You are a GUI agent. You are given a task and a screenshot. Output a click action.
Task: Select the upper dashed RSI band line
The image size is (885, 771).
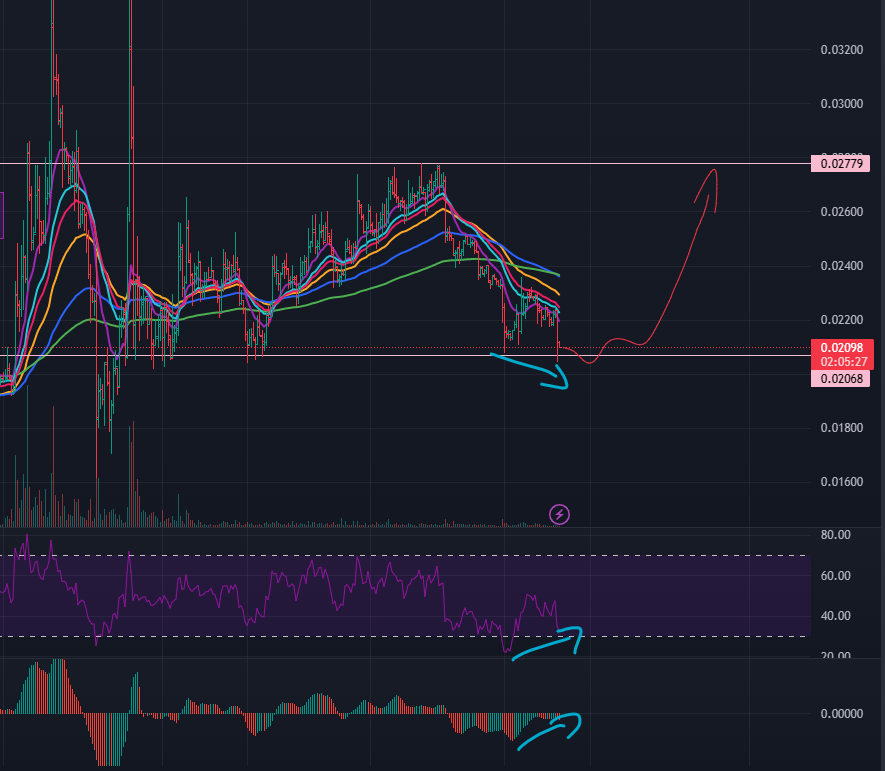point(405,556)
